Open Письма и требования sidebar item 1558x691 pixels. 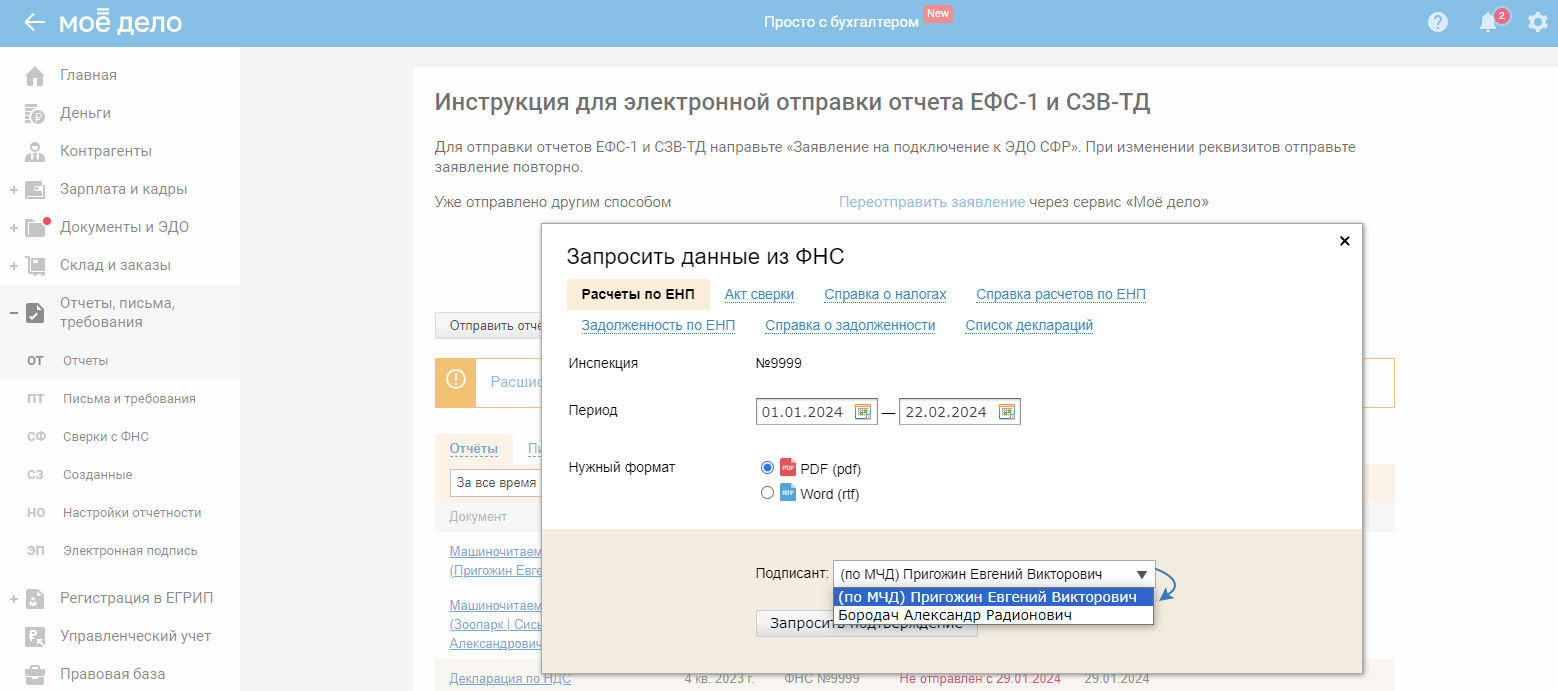[129, 399]
